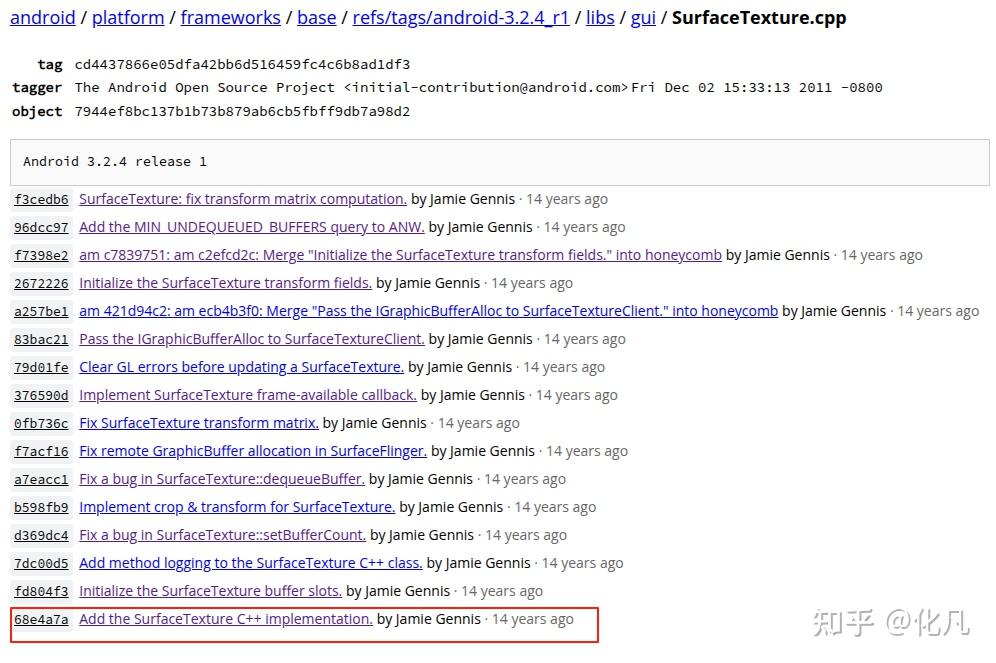Open commit 96dcc97 hash link
Viewport: 996px width, 663px height.
40,227
